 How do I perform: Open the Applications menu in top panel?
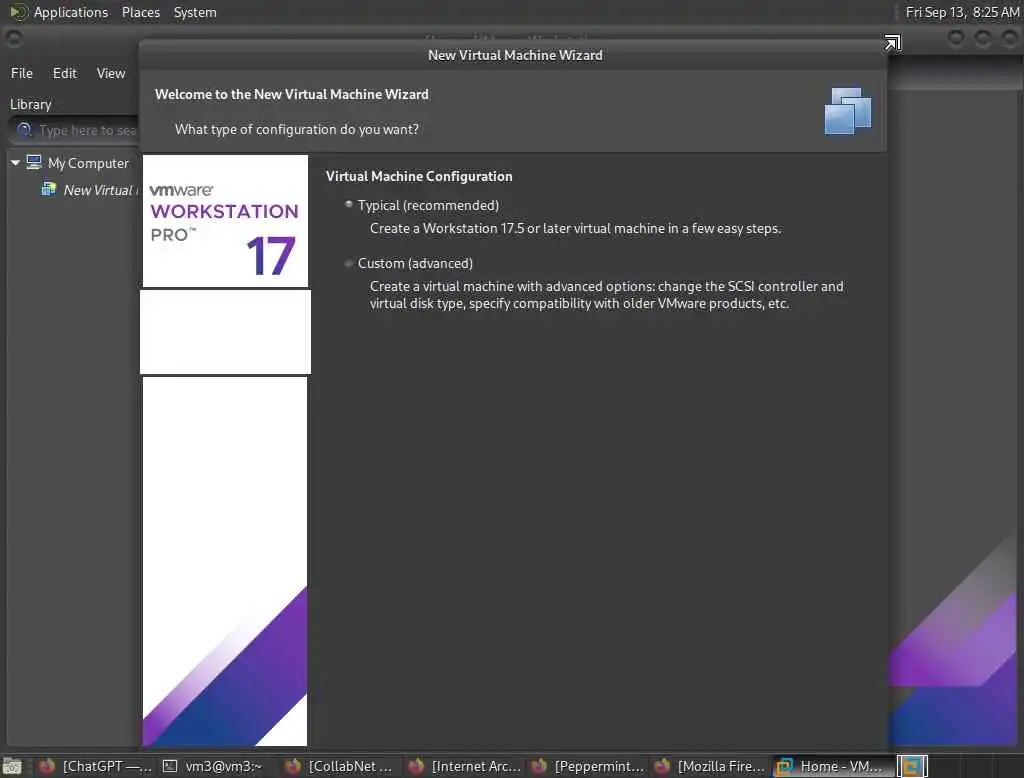[71, 12]
